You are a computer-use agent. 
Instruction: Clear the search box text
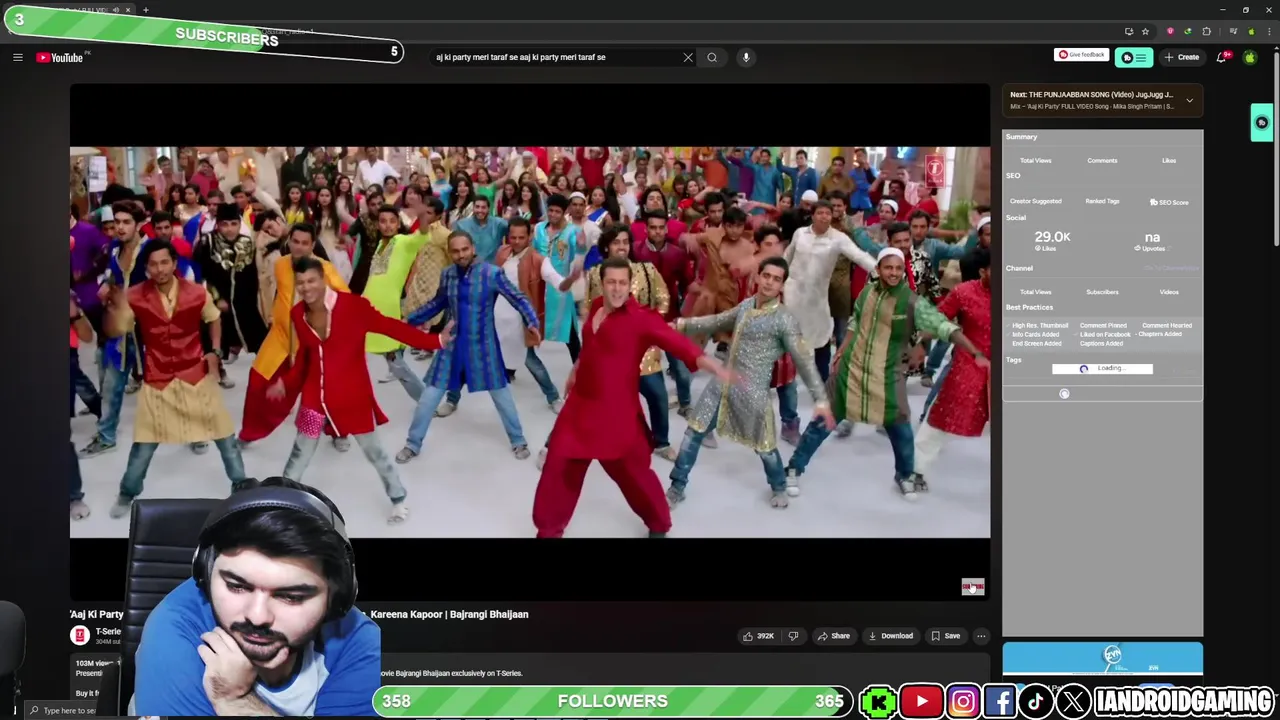coord(688,57)
